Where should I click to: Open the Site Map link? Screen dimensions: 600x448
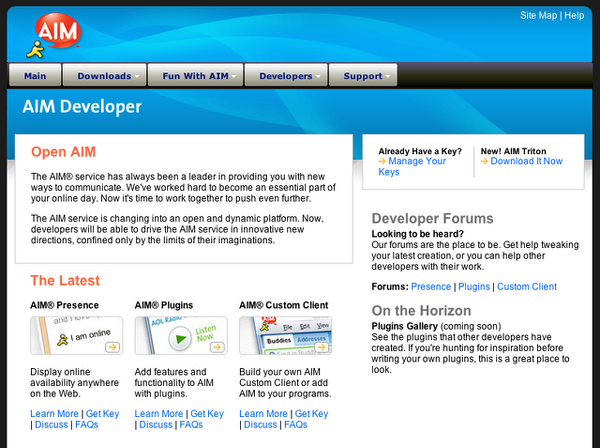(x=538, y=16)
